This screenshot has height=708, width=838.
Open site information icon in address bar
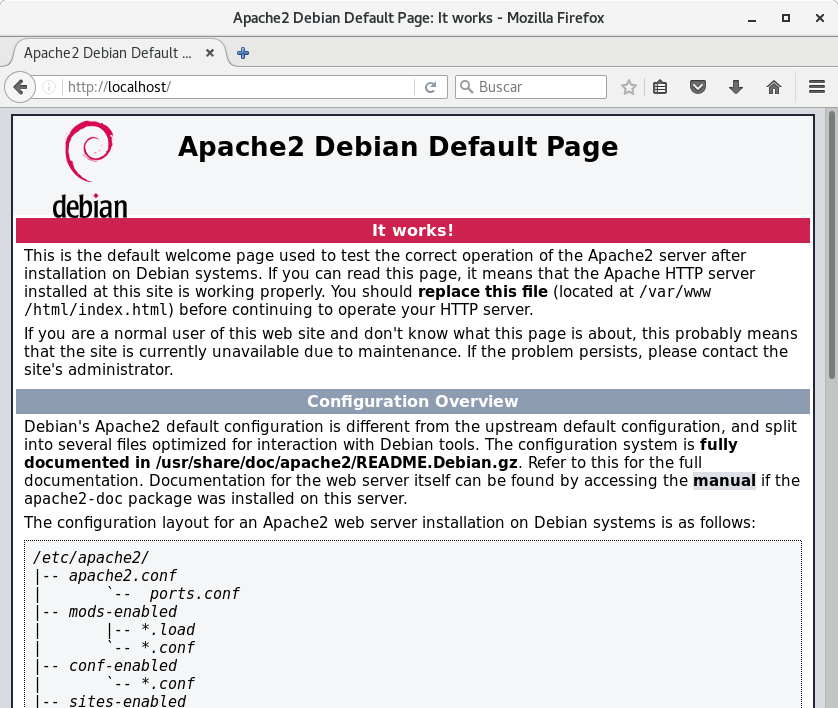pyautogui.click(x=50, y=87)
